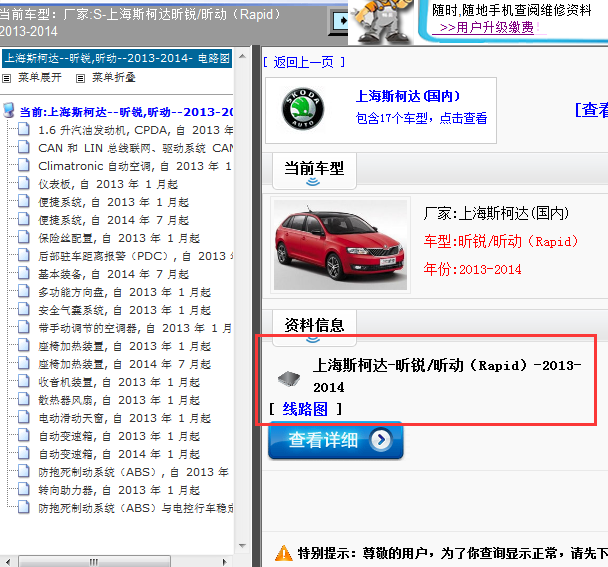
Task: Click document icon beside 收音机装置 row
Action: (x=24, y=380)
